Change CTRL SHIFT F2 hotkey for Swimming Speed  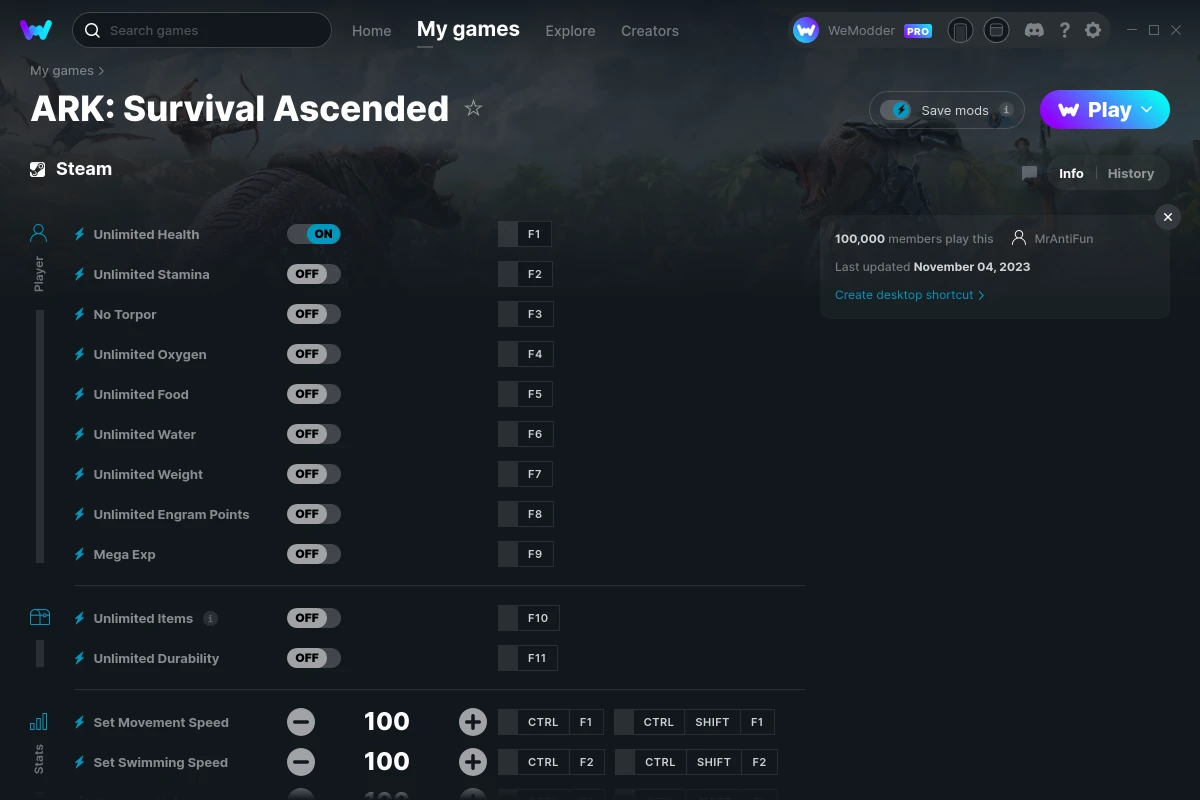pyautogui.click(x=696, y=762)
